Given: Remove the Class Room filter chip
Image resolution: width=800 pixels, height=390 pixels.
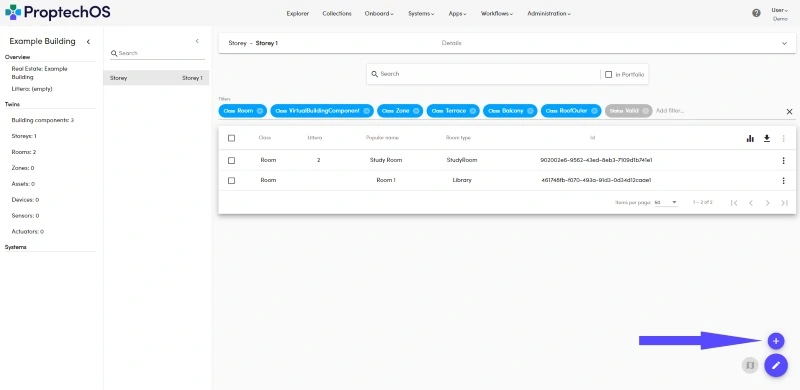Looking at the screenshot, I should click(x=260, y=111).
